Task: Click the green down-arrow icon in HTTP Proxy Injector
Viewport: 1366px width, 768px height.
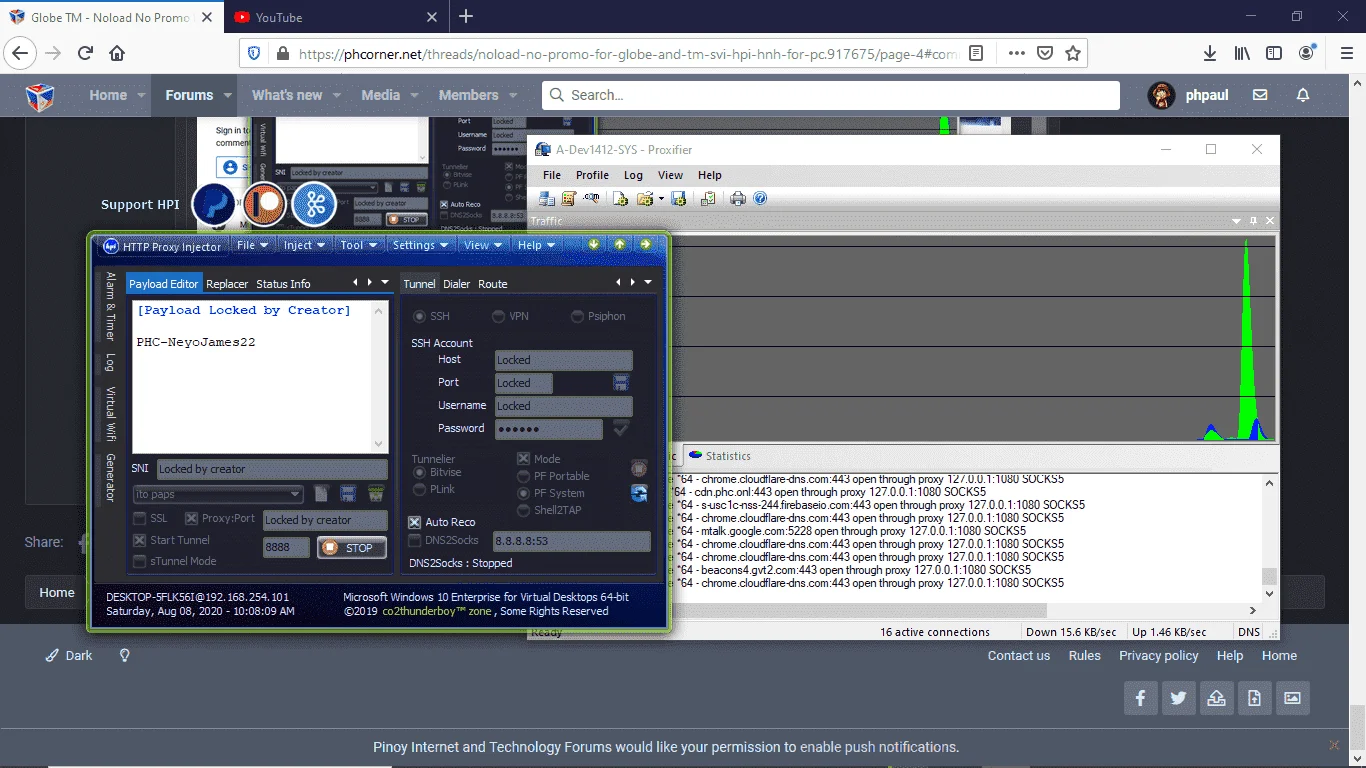Action: [594, 244]
